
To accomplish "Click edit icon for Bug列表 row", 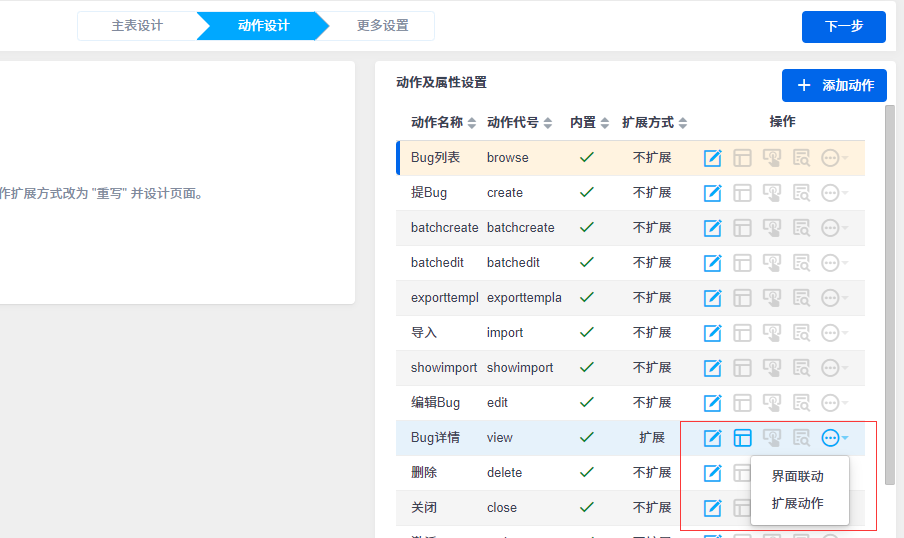I will click(x=712, y=158).
